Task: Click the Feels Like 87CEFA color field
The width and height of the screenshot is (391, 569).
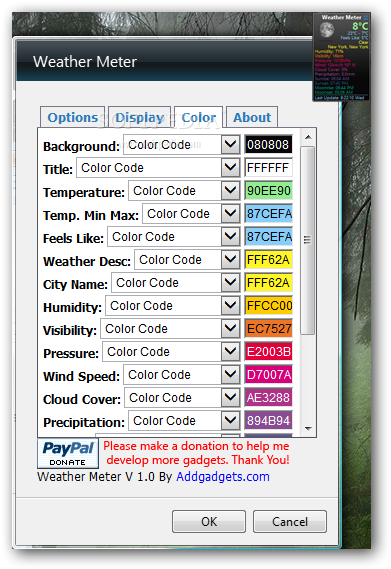Action: pyautogui.click(x=268, y=237)
